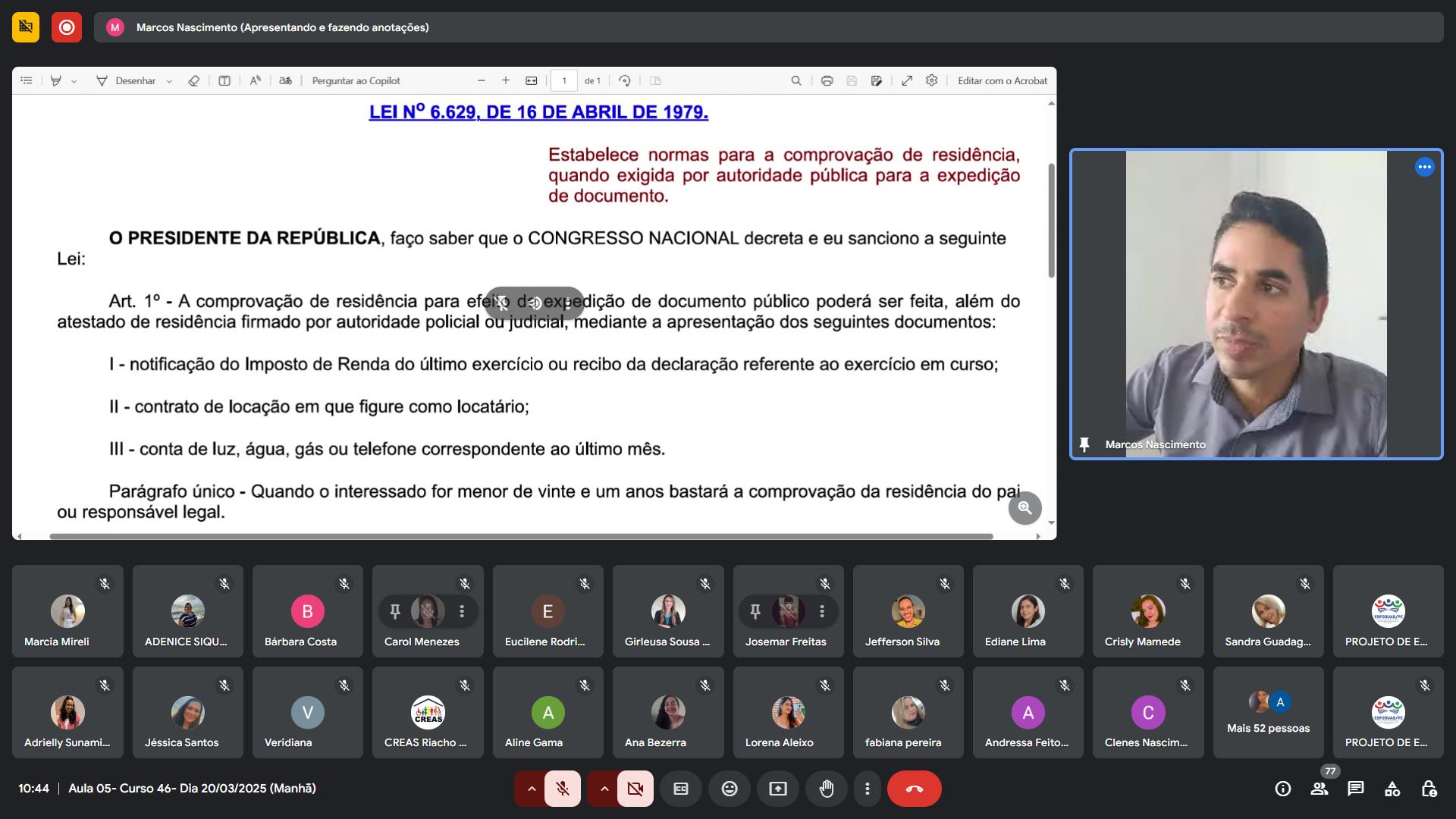
Task: Expand video settings arrow beside camera
Action: [604, 789]
